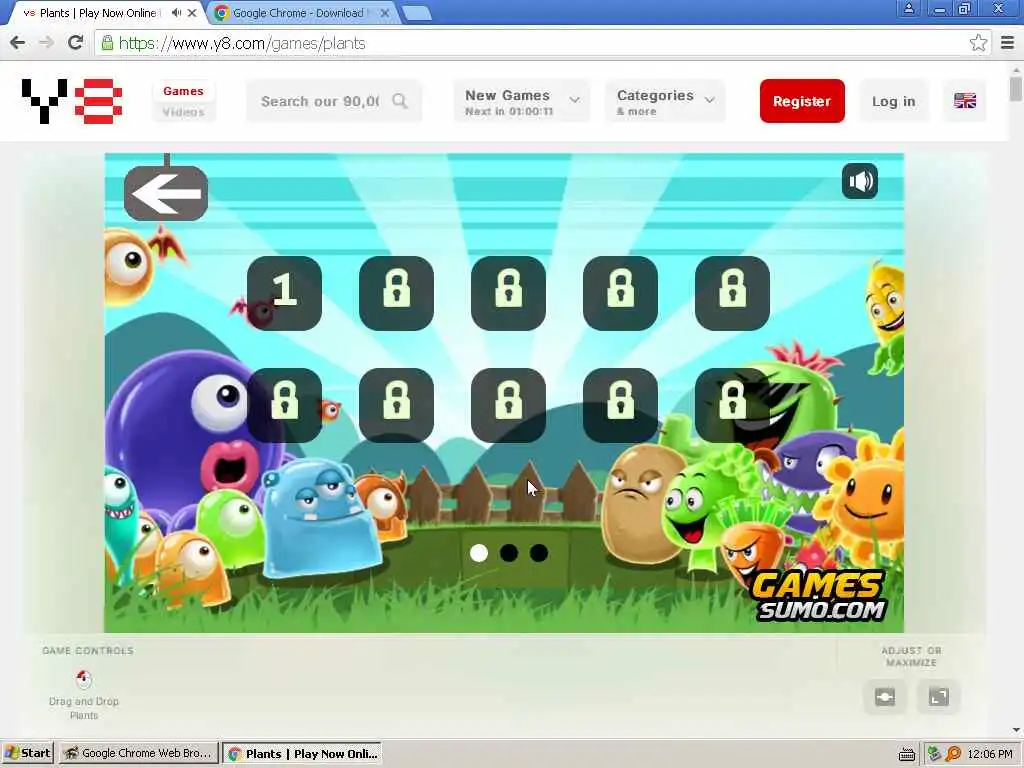Reload the page

[76, 43]
